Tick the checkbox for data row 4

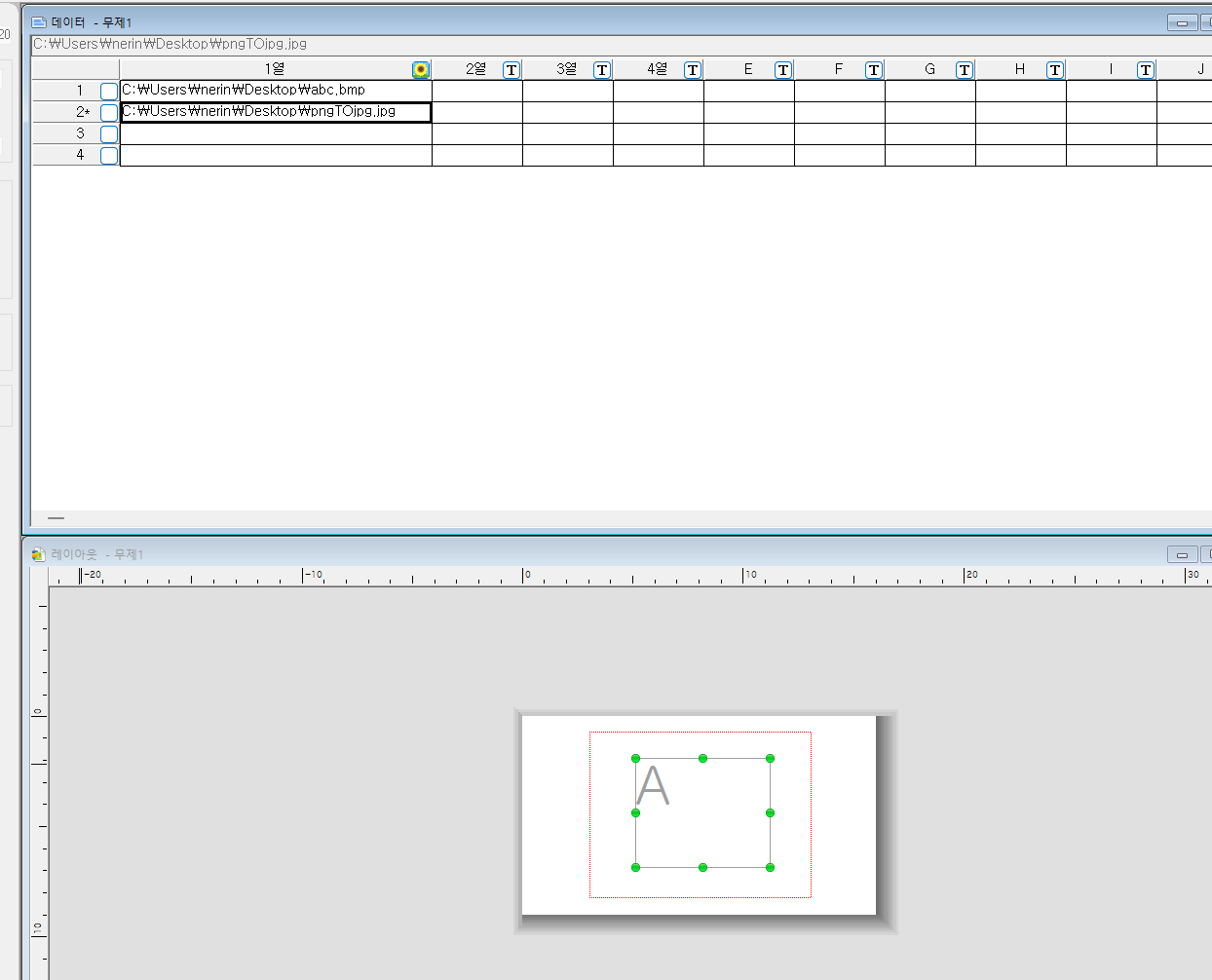pyautogui.click(x=109, y=156)
